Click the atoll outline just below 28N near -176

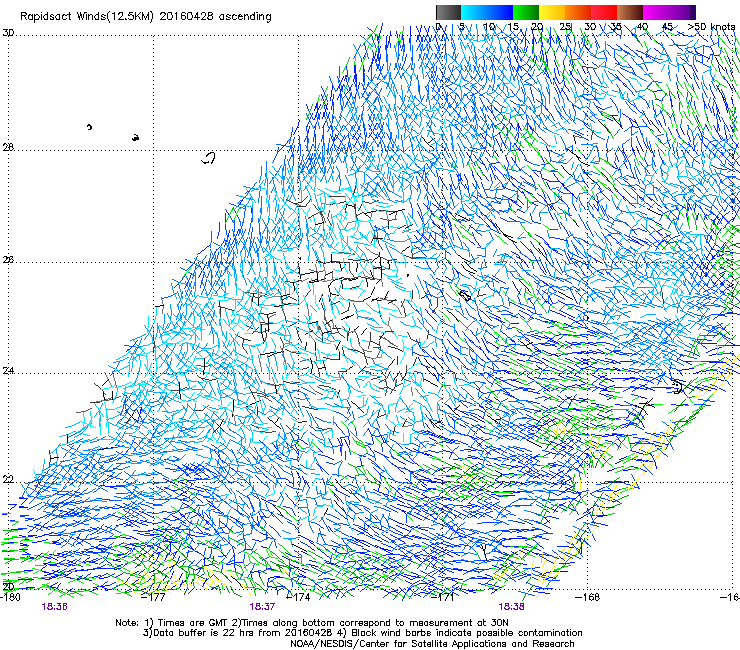208,158
